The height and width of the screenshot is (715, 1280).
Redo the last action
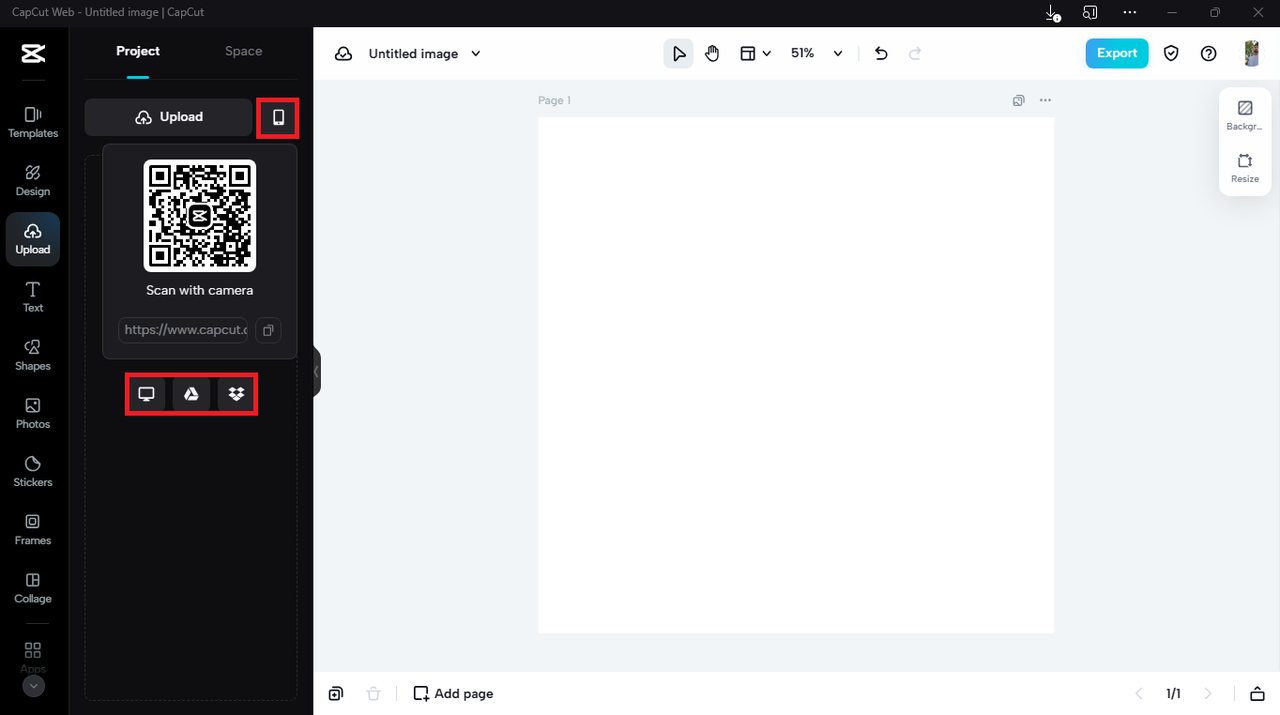[x=915, y=54]
